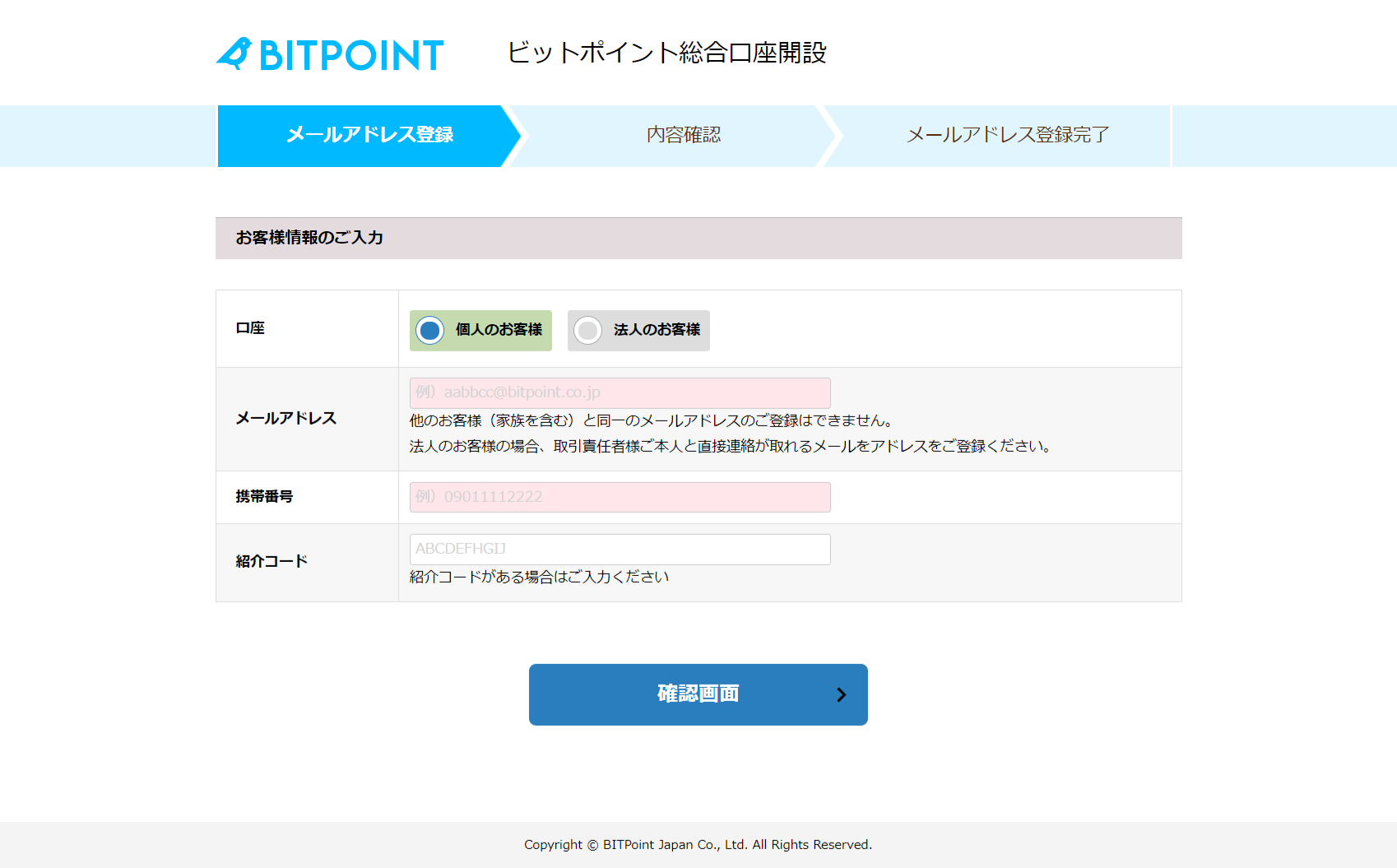The height and width of the screenshot is (868, 1397).
Task: Click the arrow icon inside the 確認画面 button
Action: (842, 694)
